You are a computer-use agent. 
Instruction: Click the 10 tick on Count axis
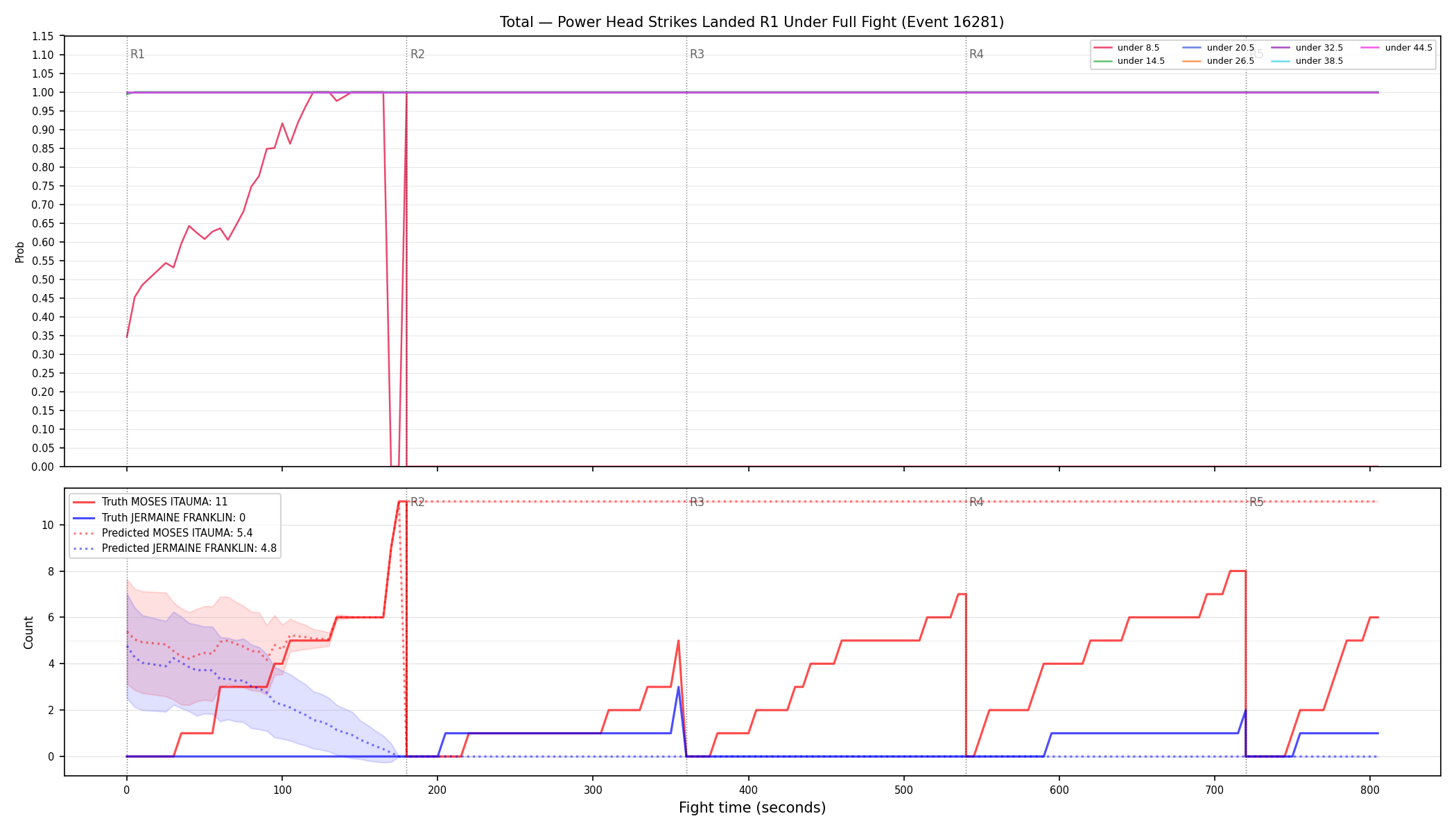[x=48, y=526]
